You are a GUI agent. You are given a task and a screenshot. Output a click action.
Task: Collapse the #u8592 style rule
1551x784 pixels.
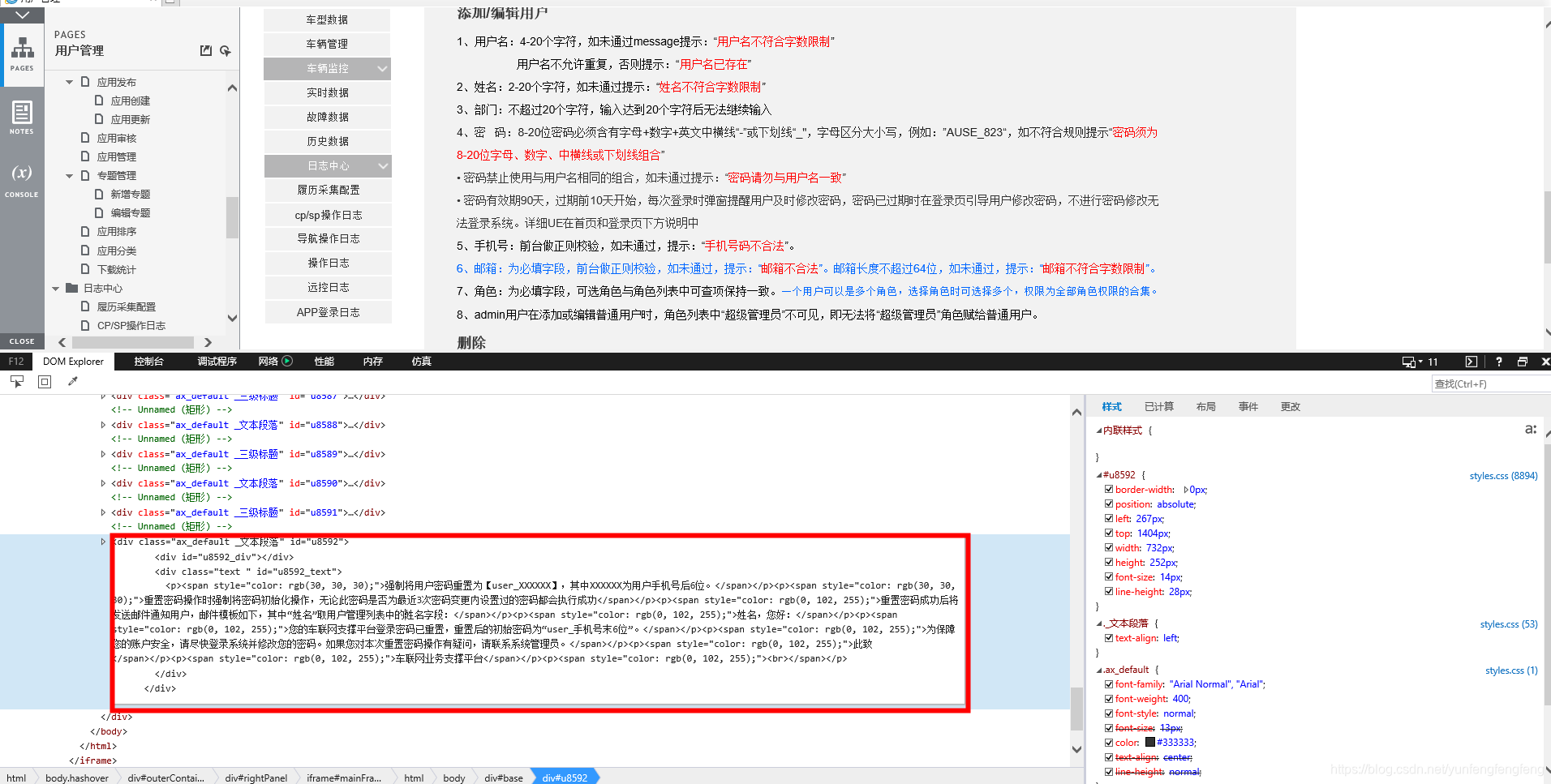coord(1099,475)
